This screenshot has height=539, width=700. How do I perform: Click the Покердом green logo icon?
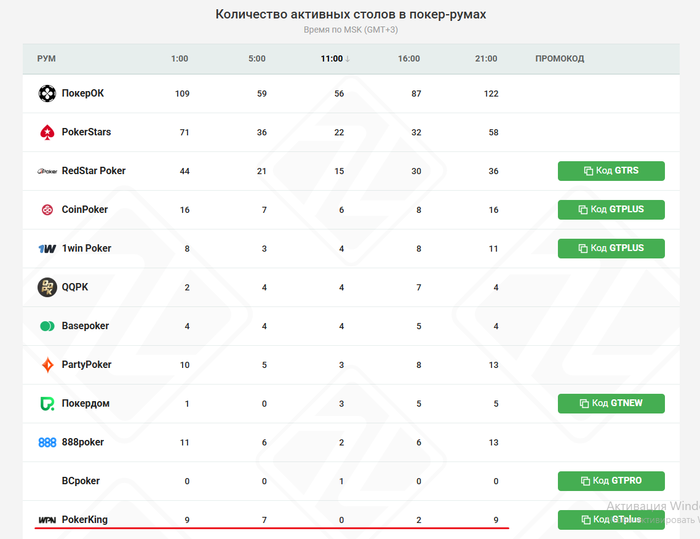pyautogui.click(x=47, y=404)
